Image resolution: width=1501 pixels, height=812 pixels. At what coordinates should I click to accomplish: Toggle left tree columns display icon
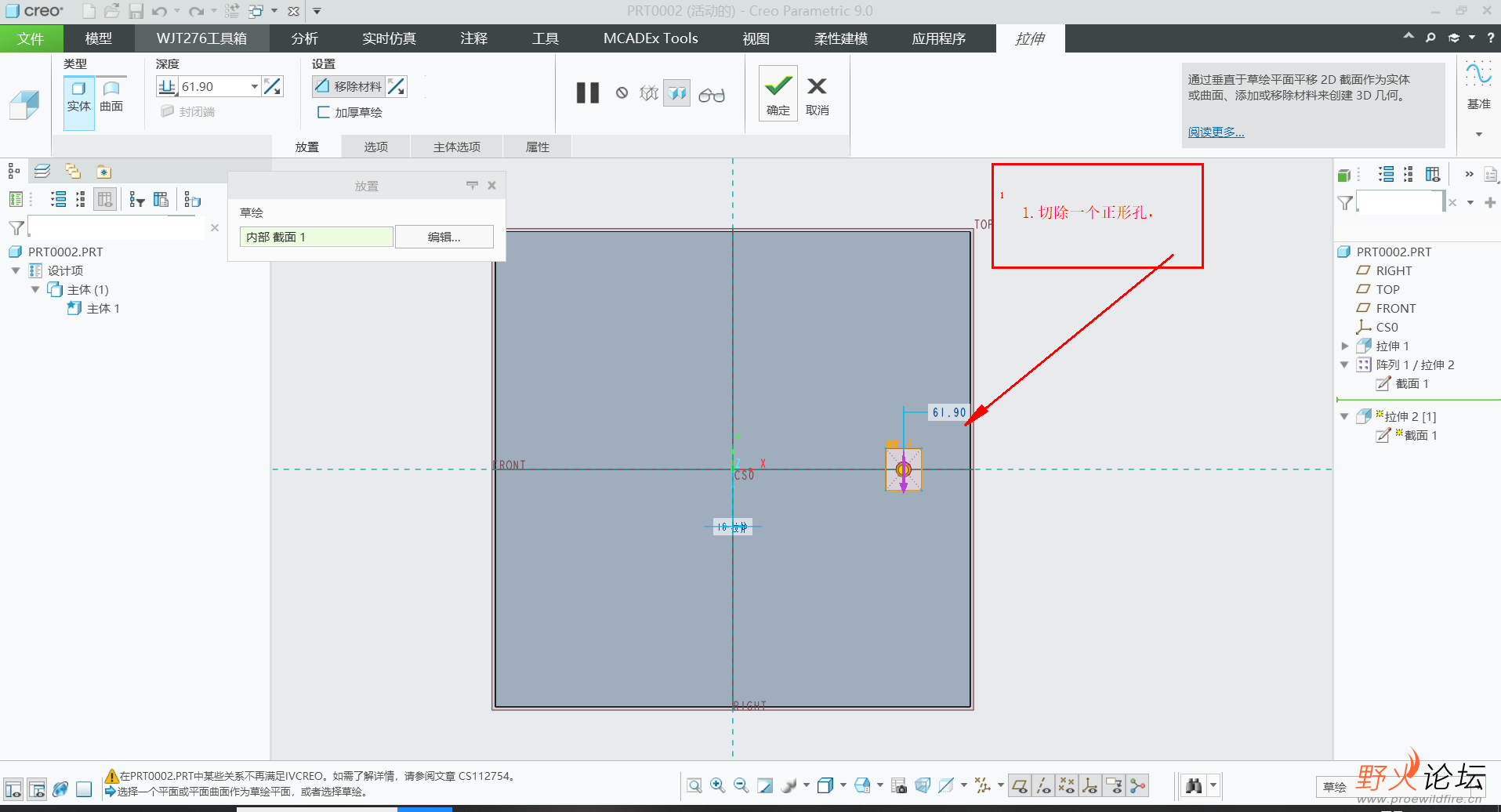point(105,200)
